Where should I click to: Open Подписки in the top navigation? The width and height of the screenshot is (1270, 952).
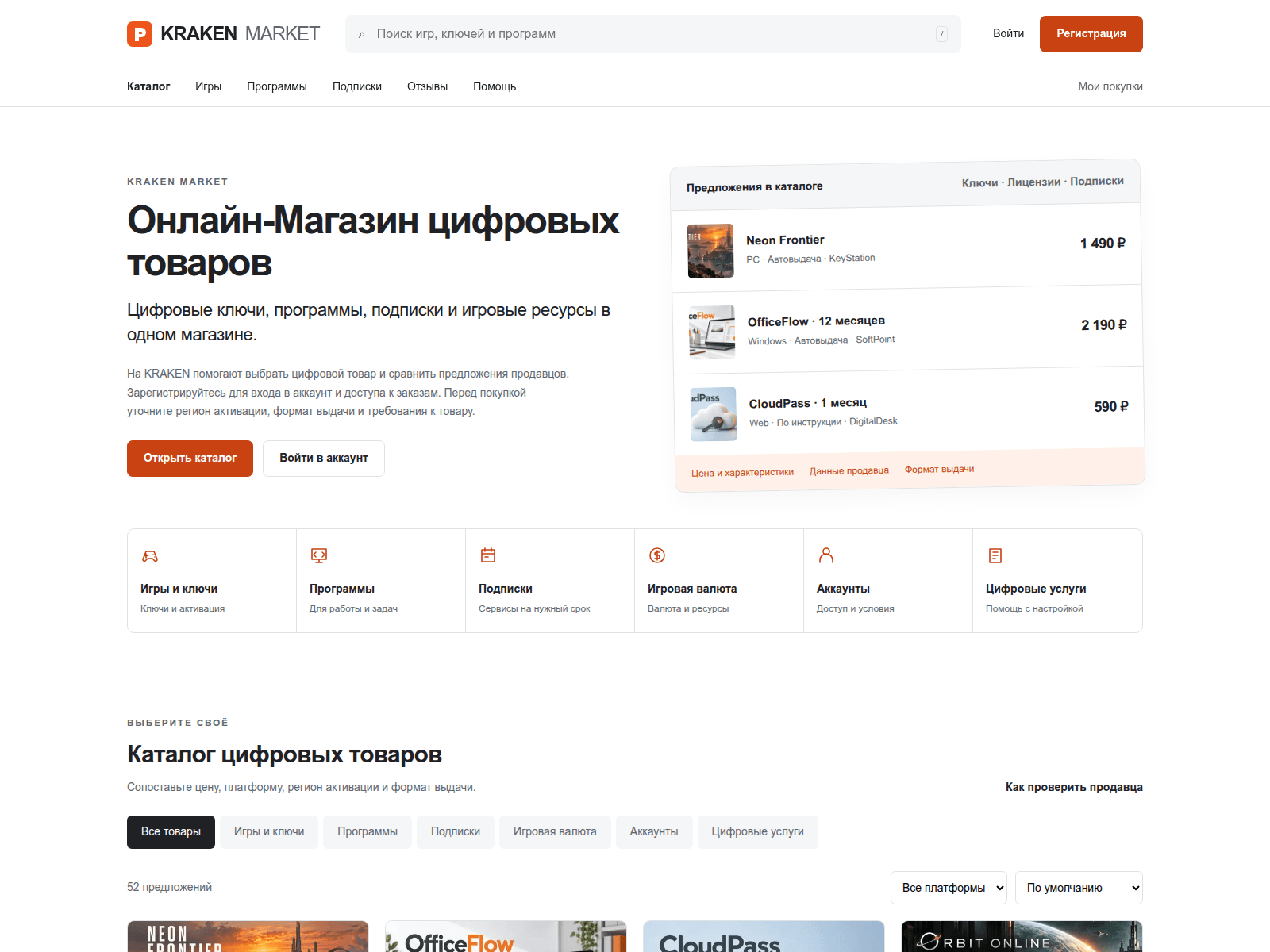(357, 86)
